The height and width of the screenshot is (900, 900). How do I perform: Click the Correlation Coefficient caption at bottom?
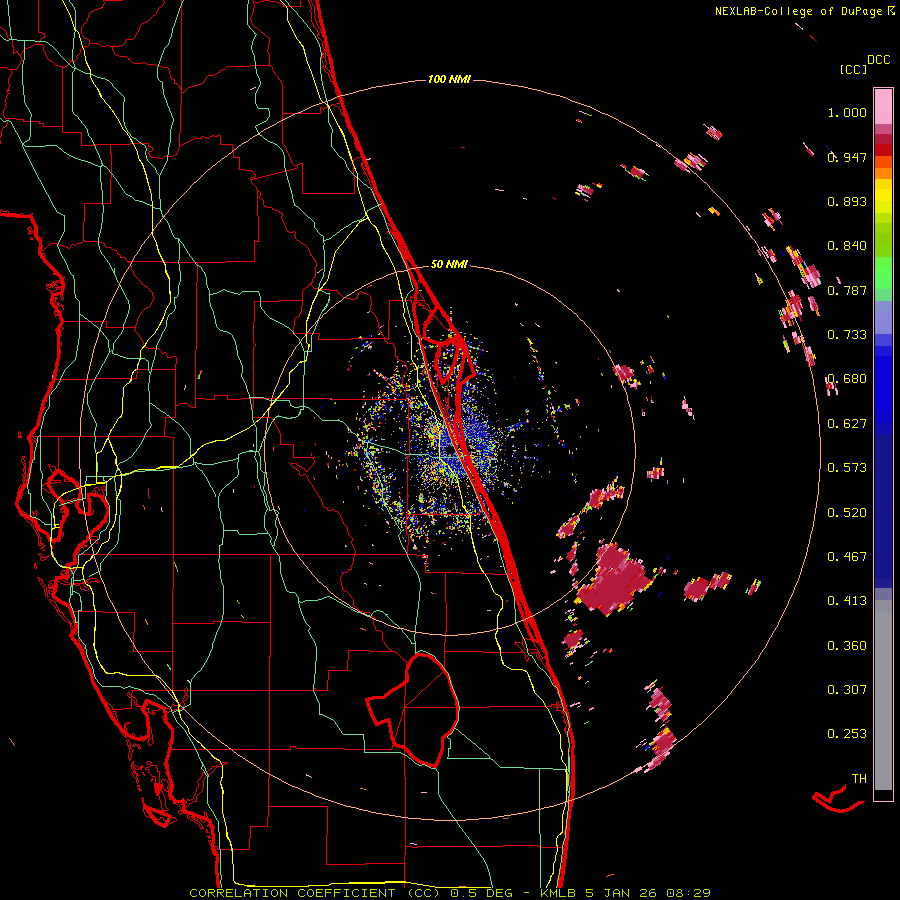click(450, 893)
